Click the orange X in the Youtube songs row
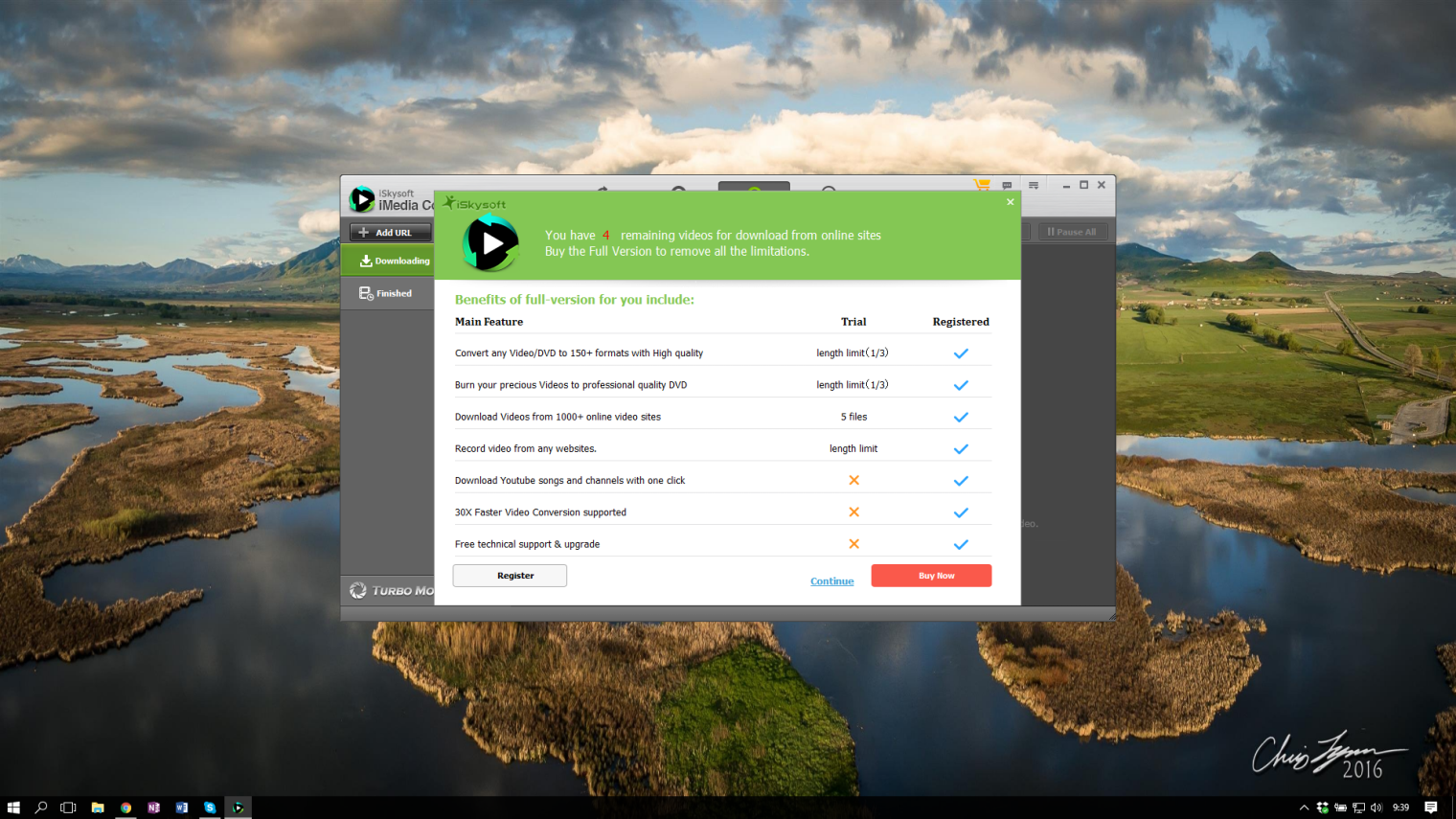Screen dimensions: 1456x819 point(853,480)
